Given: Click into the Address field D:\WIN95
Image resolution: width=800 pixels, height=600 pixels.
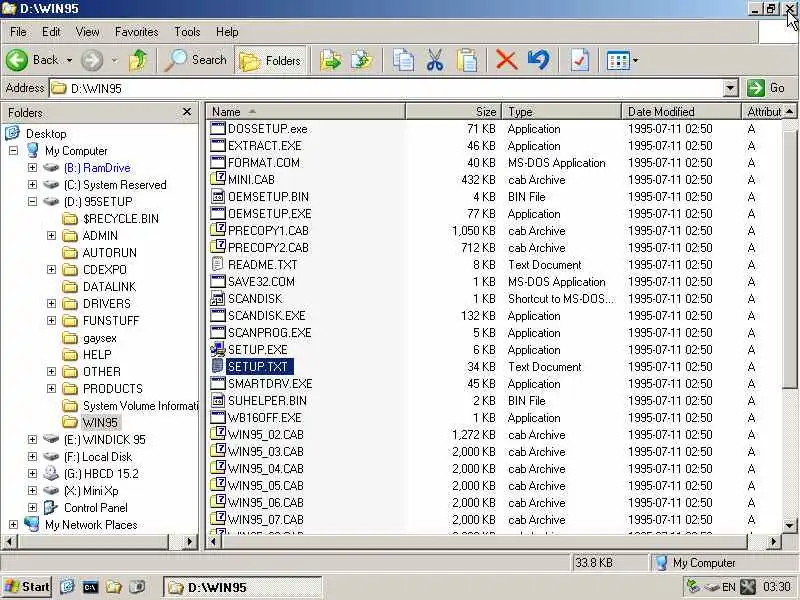Looking at the screenshot, I should pyautogui.click(x=388, y=88).
